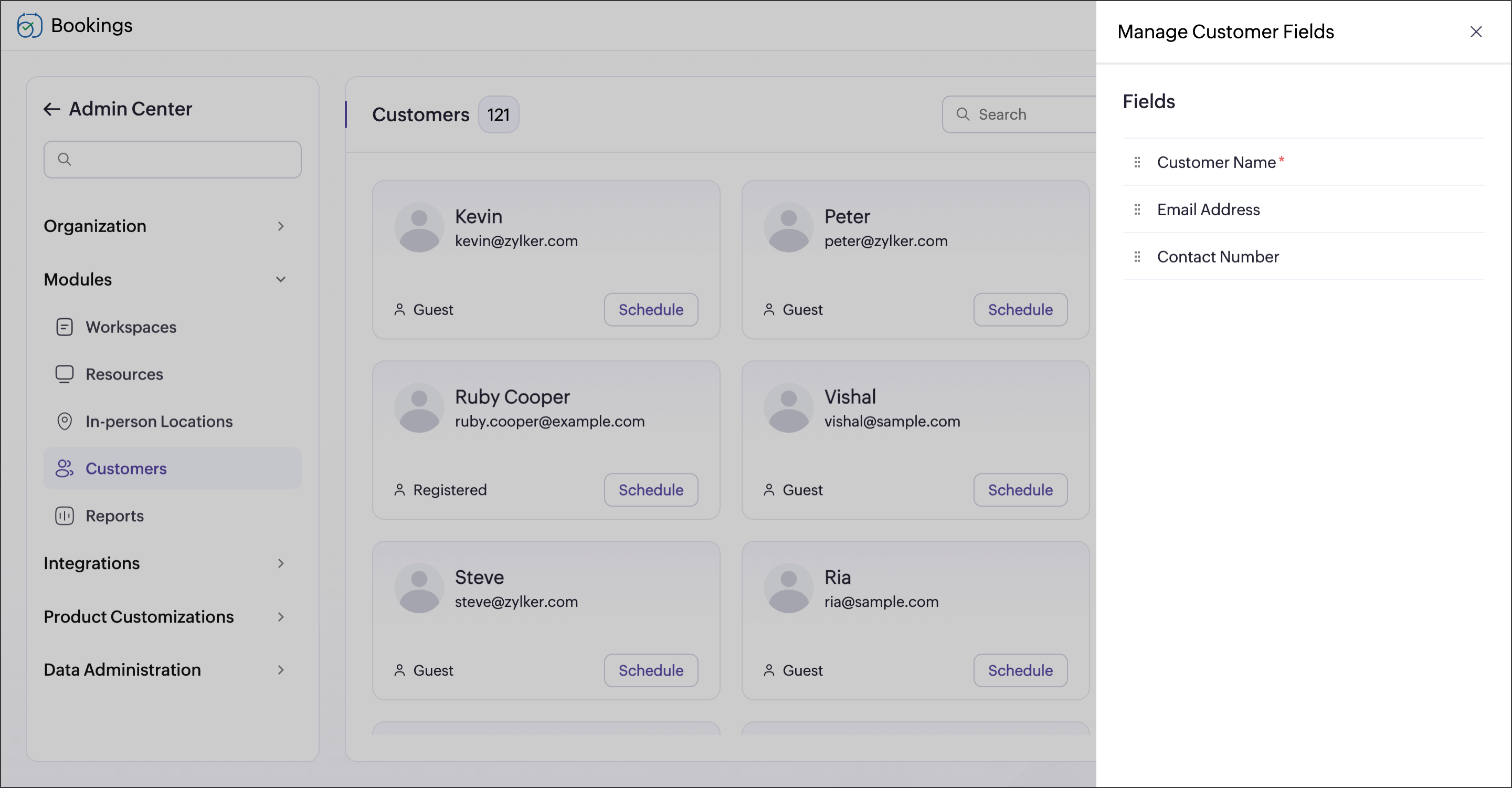1512x788 pixels.
Task: Click the Bookings app logo icon
Action: coord(29,25)
